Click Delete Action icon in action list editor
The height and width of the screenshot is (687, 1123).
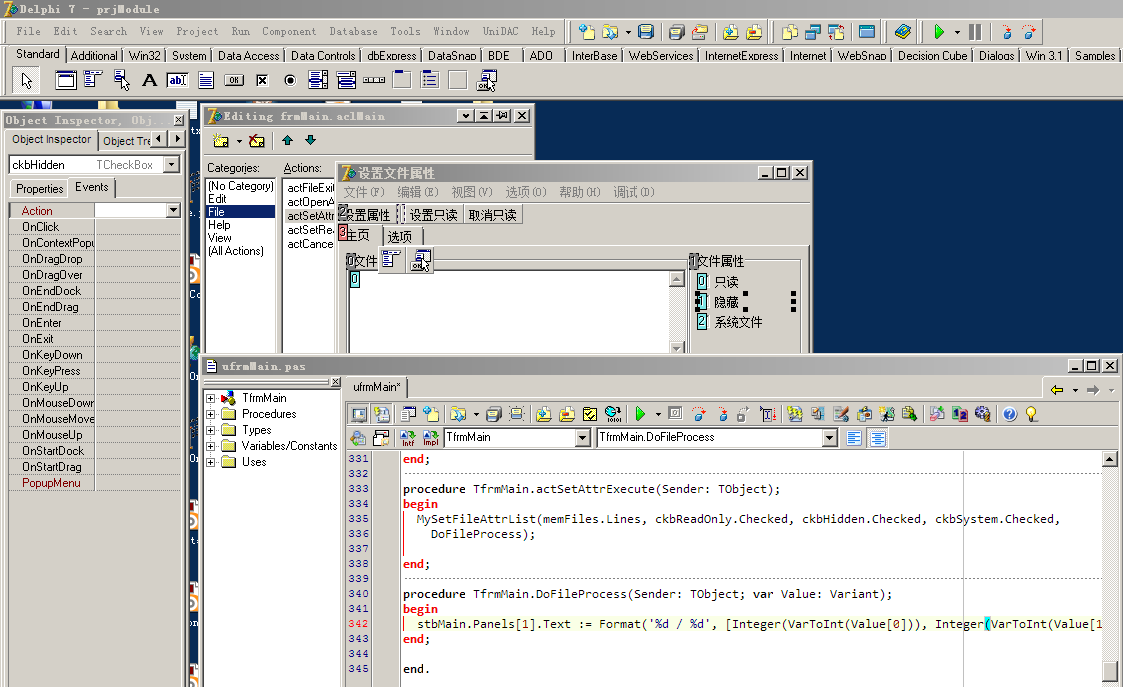[x=256, y=140]
